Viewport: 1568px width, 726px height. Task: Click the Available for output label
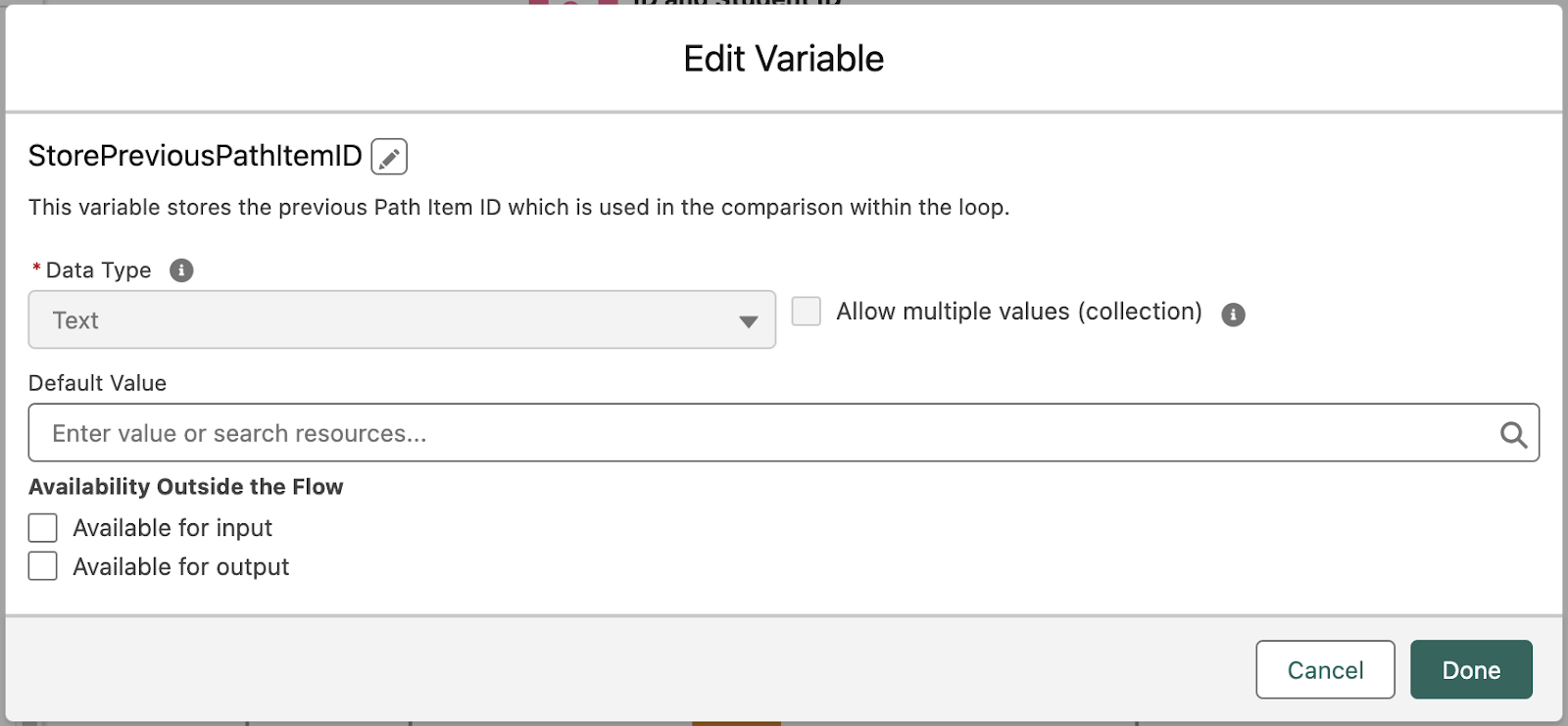coord(181,567)
